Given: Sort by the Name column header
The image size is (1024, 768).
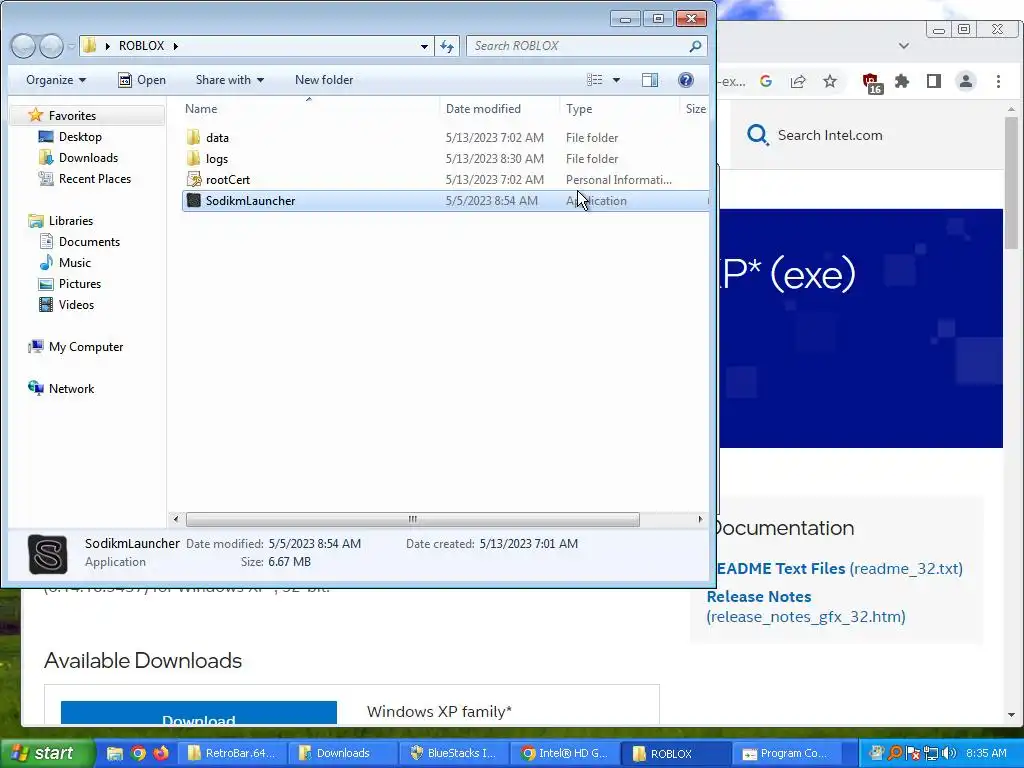Looking at the screenshot, I should pyautogui.click(x=201, y=109).
